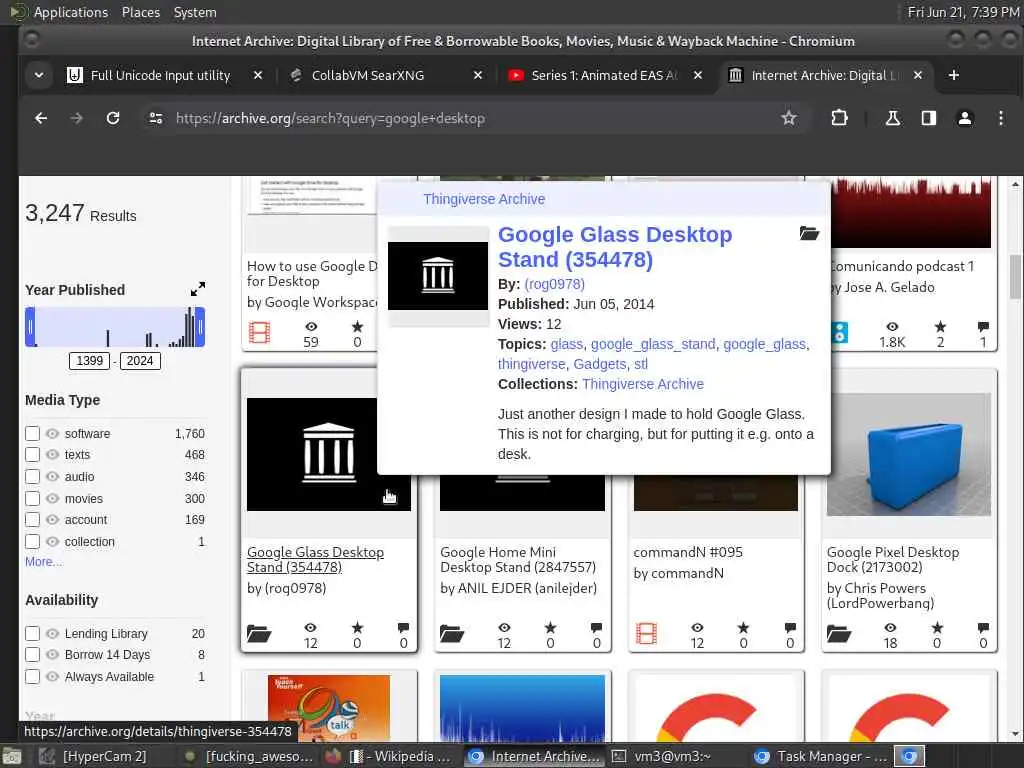This screenshot has height=768, width=1024.
Task: Check the software media type checkbox
Action: [33, 434]
